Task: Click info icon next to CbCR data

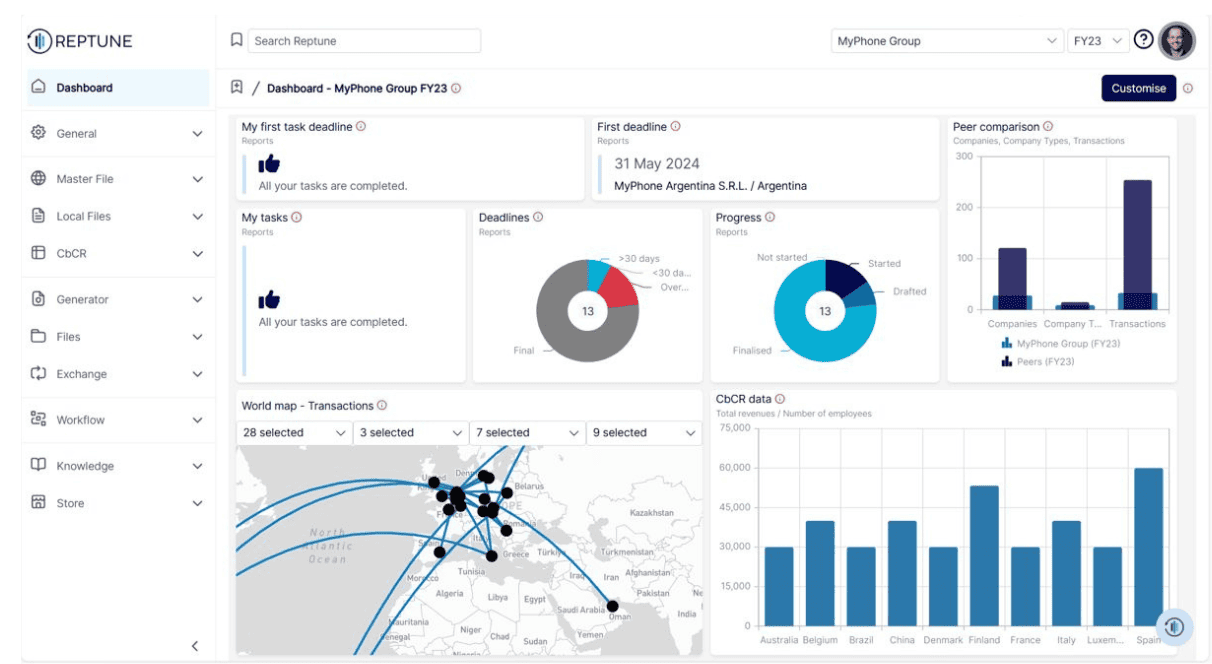Action: point(780,399)
